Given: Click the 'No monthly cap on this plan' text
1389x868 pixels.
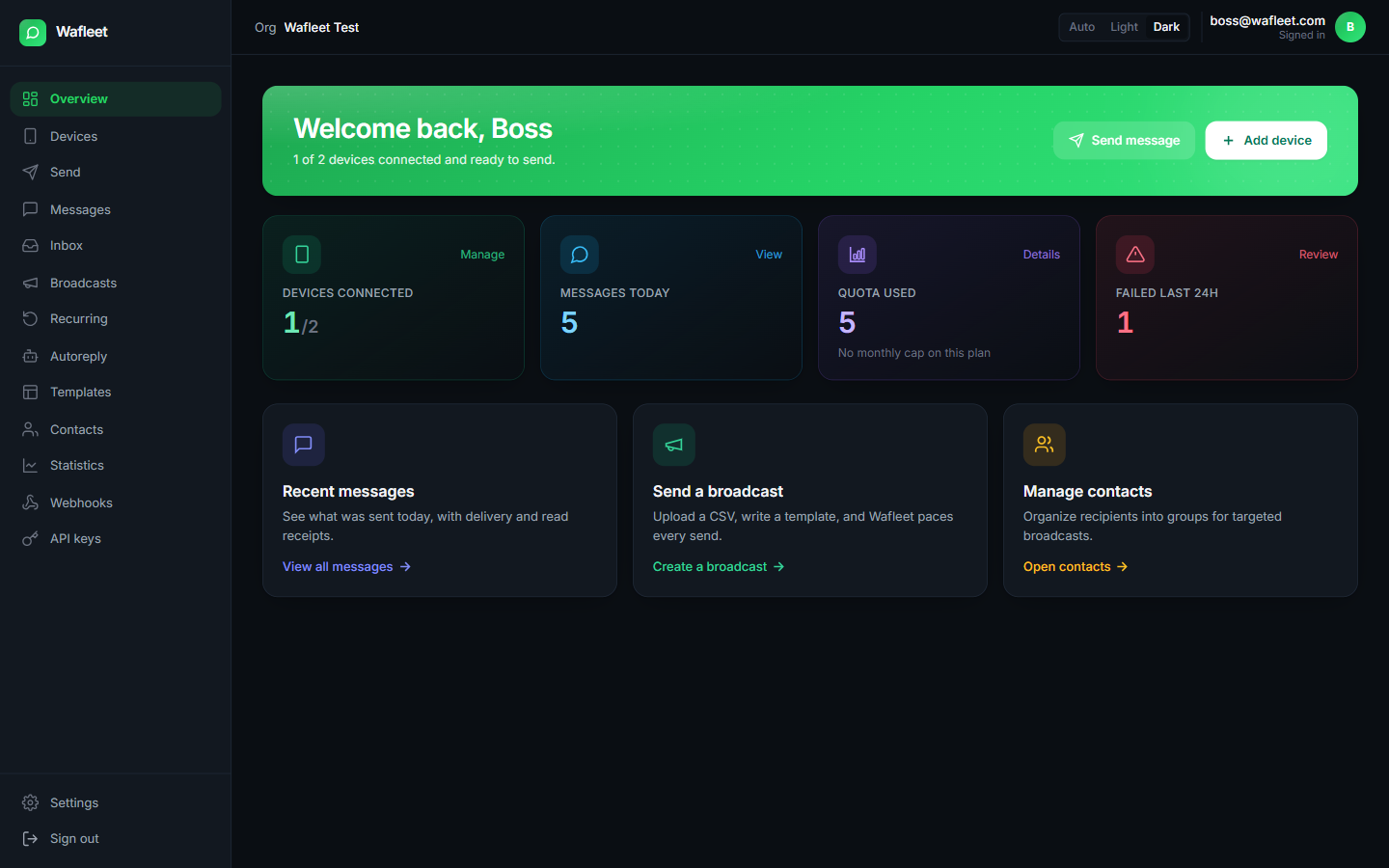Looking at the screenshot, I should [914, 353].
